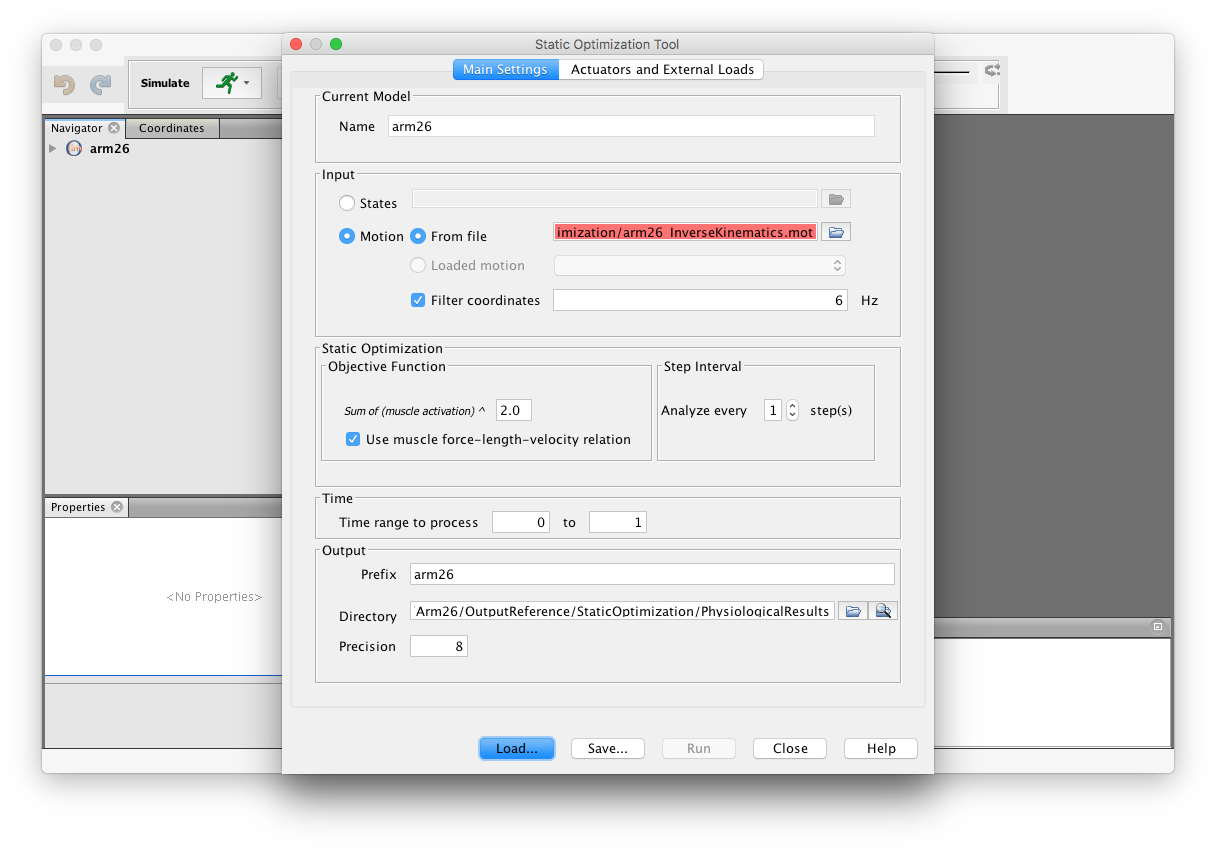Click the Load button

click(516, 748)
